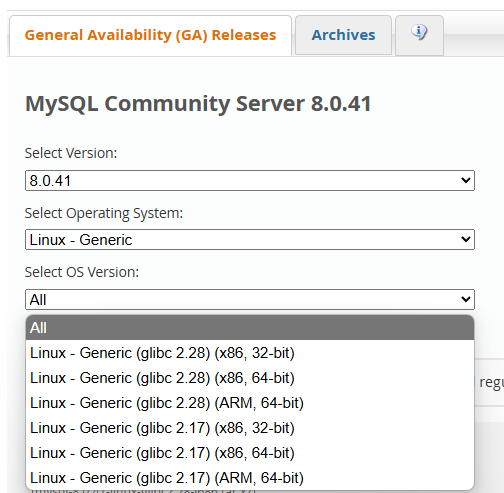Click the Select Operating System label
The width and height of the screenshot is (504, 493).
tap(104, 213)
